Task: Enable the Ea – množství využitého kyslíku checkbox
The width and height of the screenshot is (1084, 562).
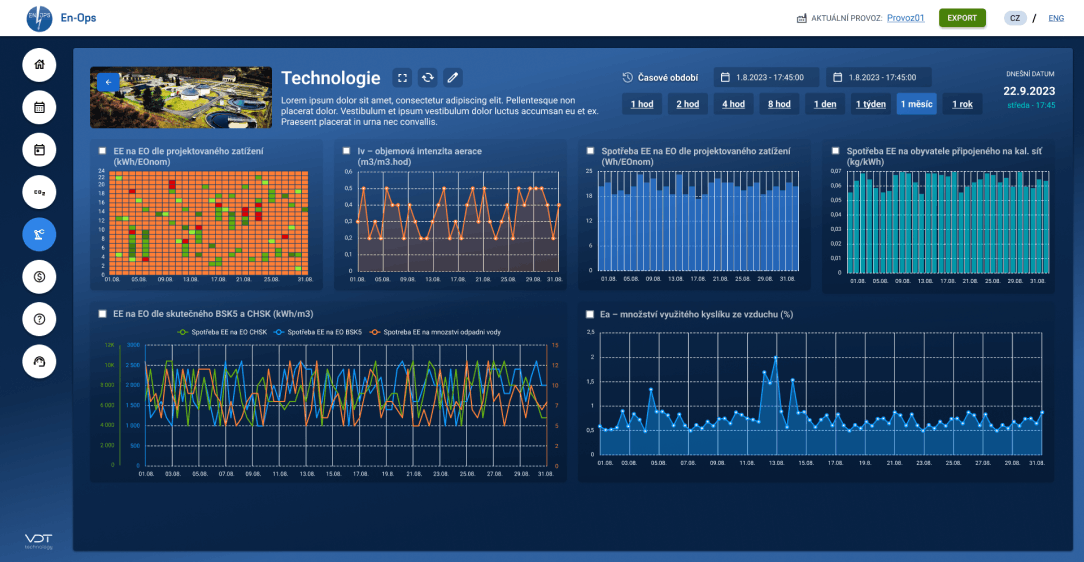Action: tap(590, 315)
